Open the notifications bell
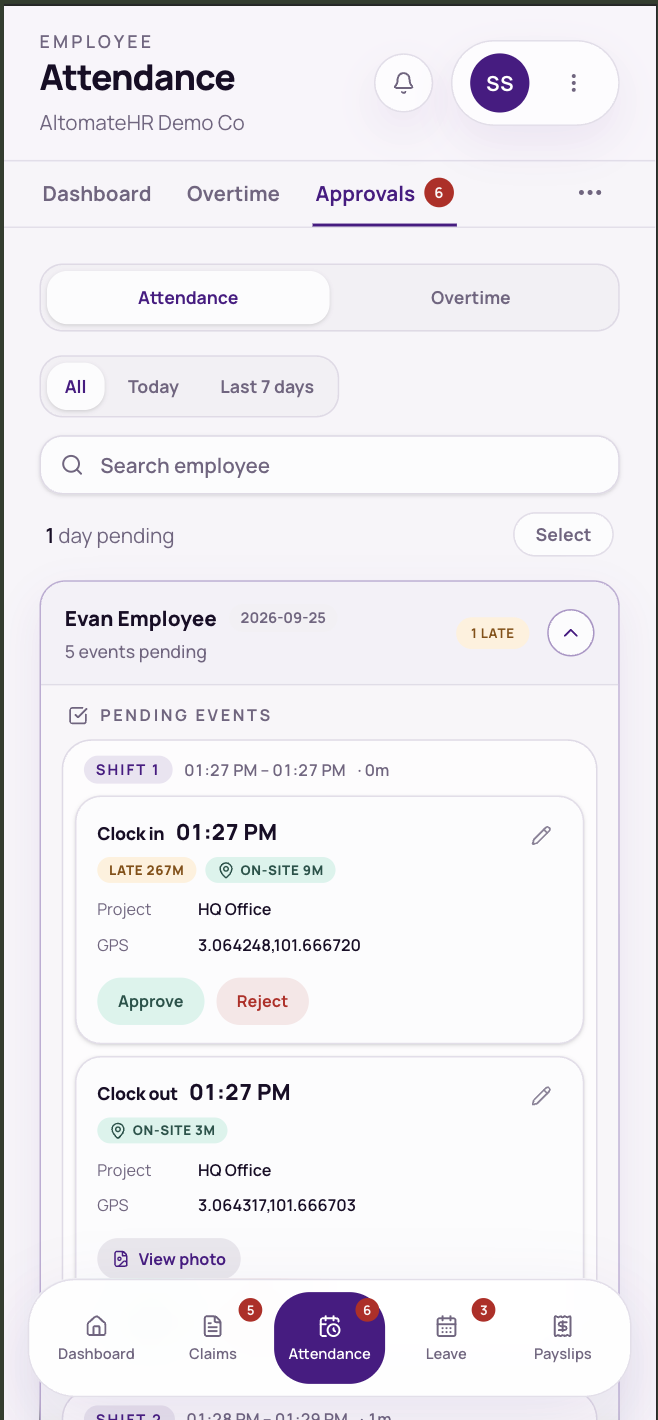 tap(404, 83)
